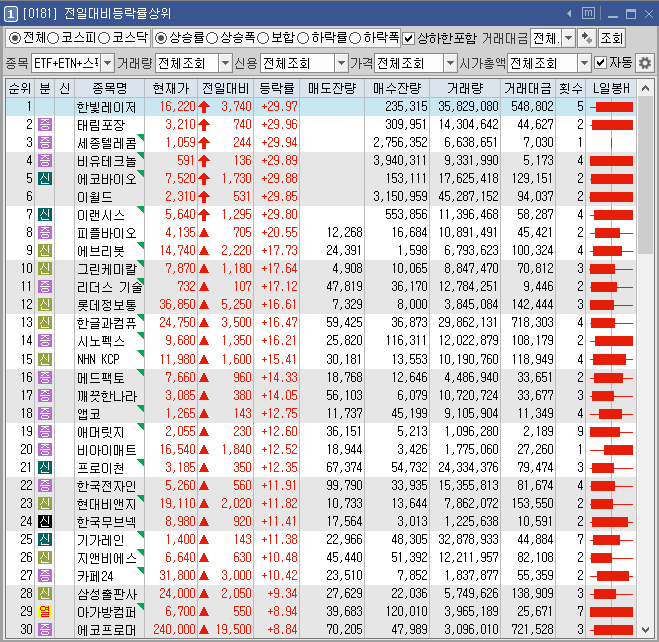This screenshot has height=642, width=659.
Task: Click the 조회 search button
Action: 612,38
